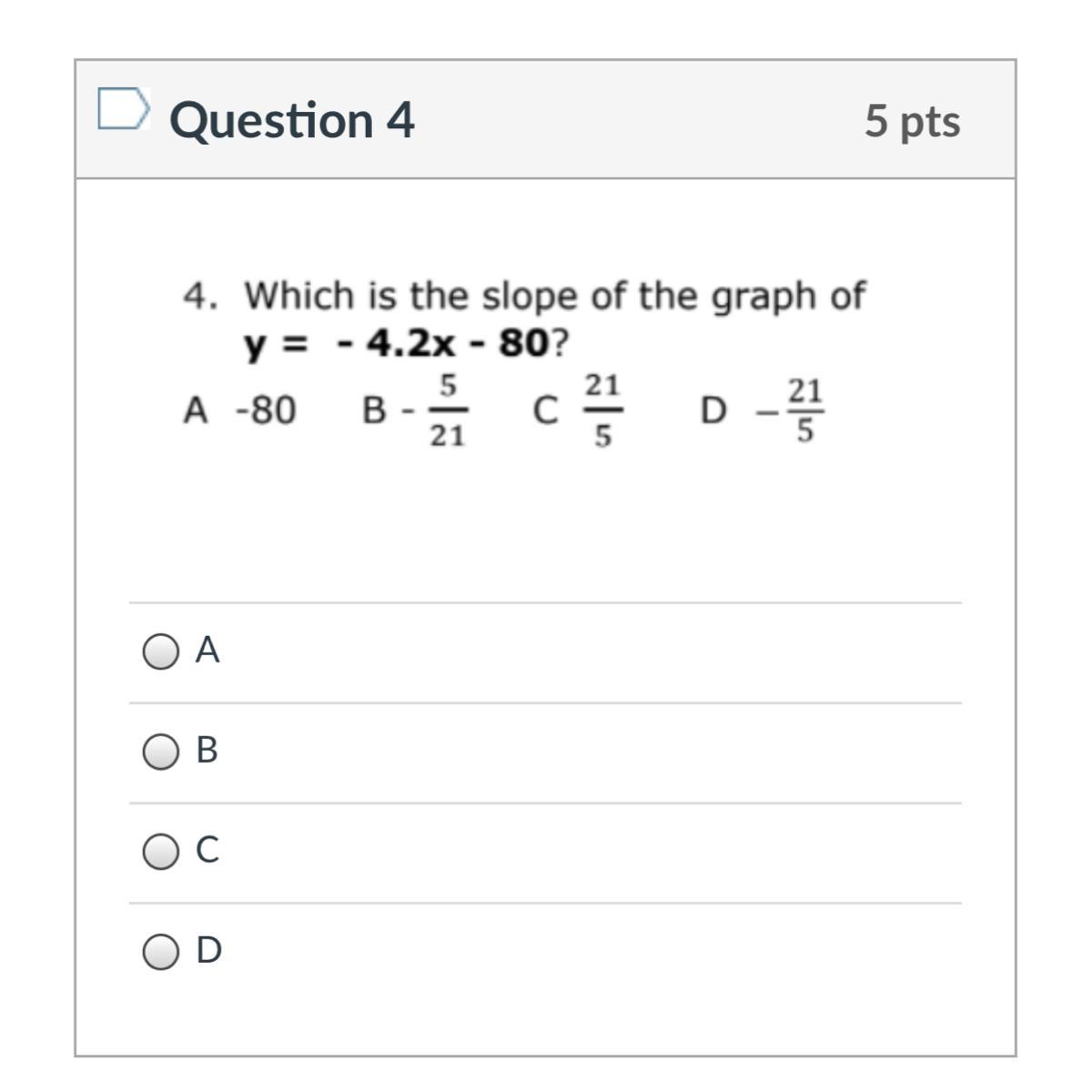Pick the radio button for answer D
This screenshot has width=1092, height=1092.
[160, 952]
